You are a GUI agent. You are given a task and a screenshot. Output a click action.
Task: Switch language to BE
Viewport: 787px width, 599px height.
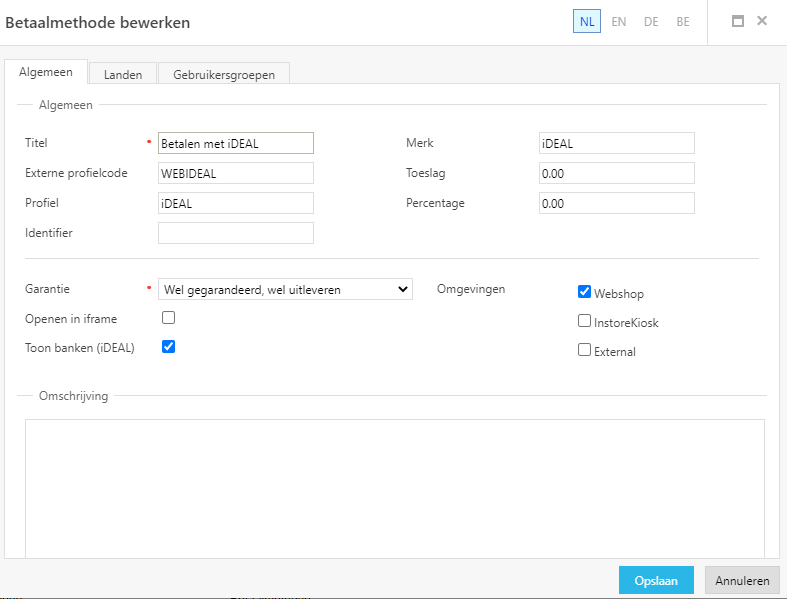pyautogui.click(x=683, y=22)
